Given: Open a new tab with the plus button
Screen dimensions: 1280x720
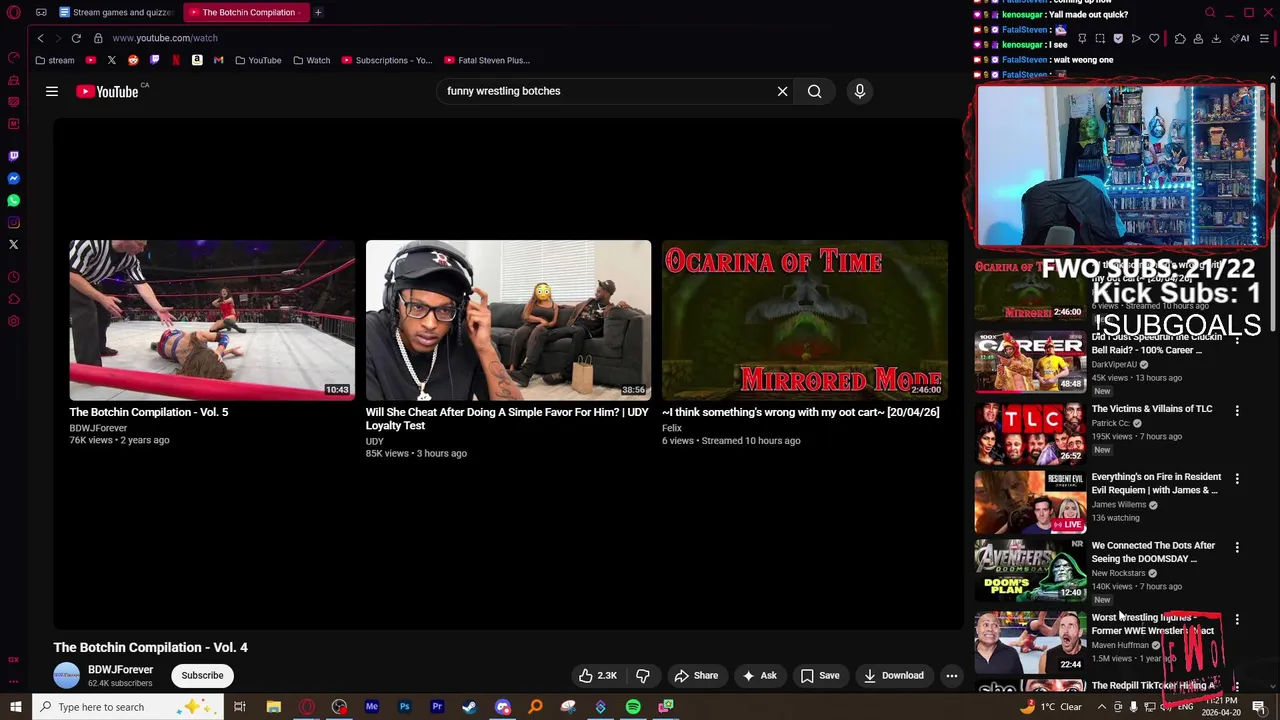Looking at the screenshot, I should pyautogui.click(x=318, y=12).
